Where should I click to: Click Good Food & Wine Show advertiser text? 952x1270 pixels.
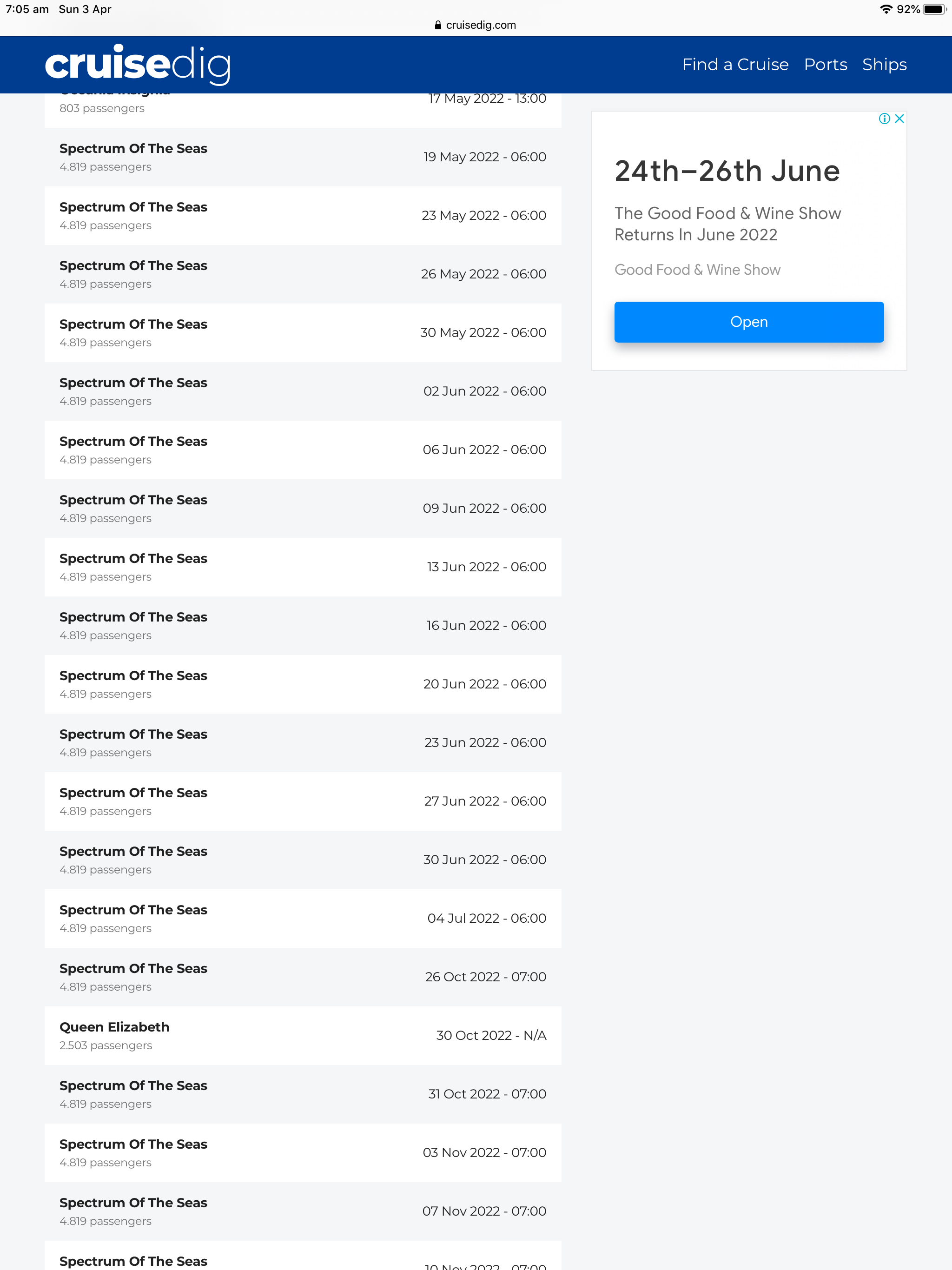coord(697,270)
